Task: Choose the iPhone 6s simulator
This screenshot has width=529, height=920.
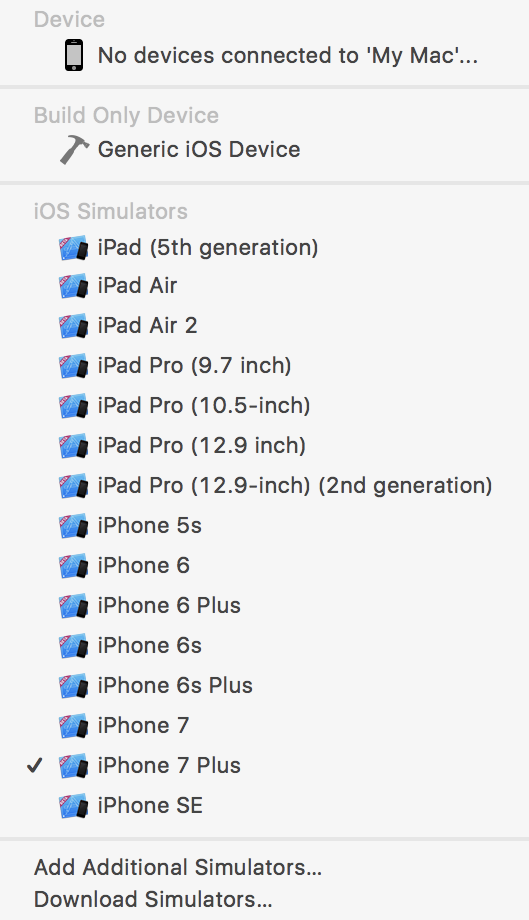Action: point(264,646)
